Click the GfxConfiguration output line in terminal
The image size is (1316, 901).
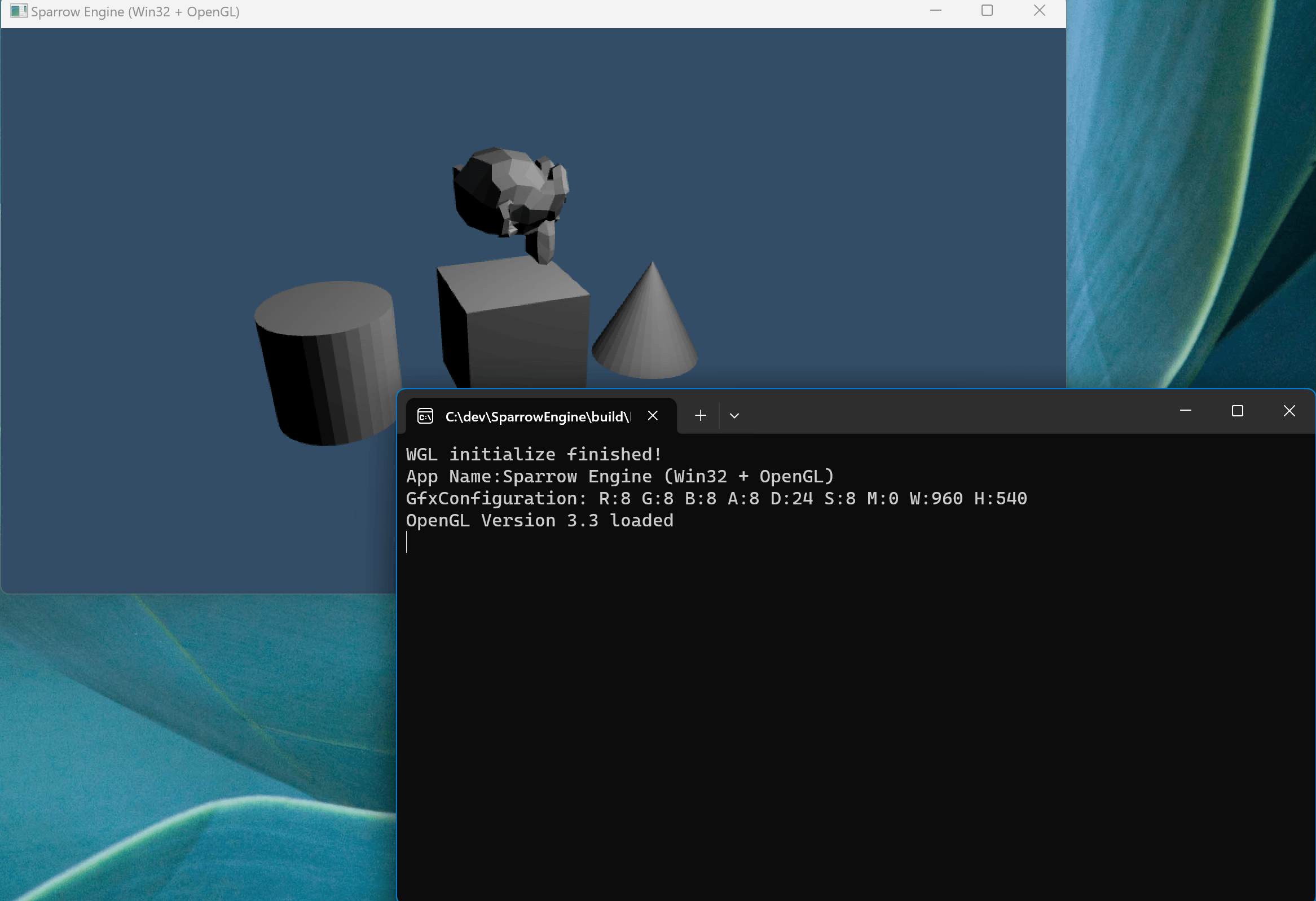(x=716, y=498)
